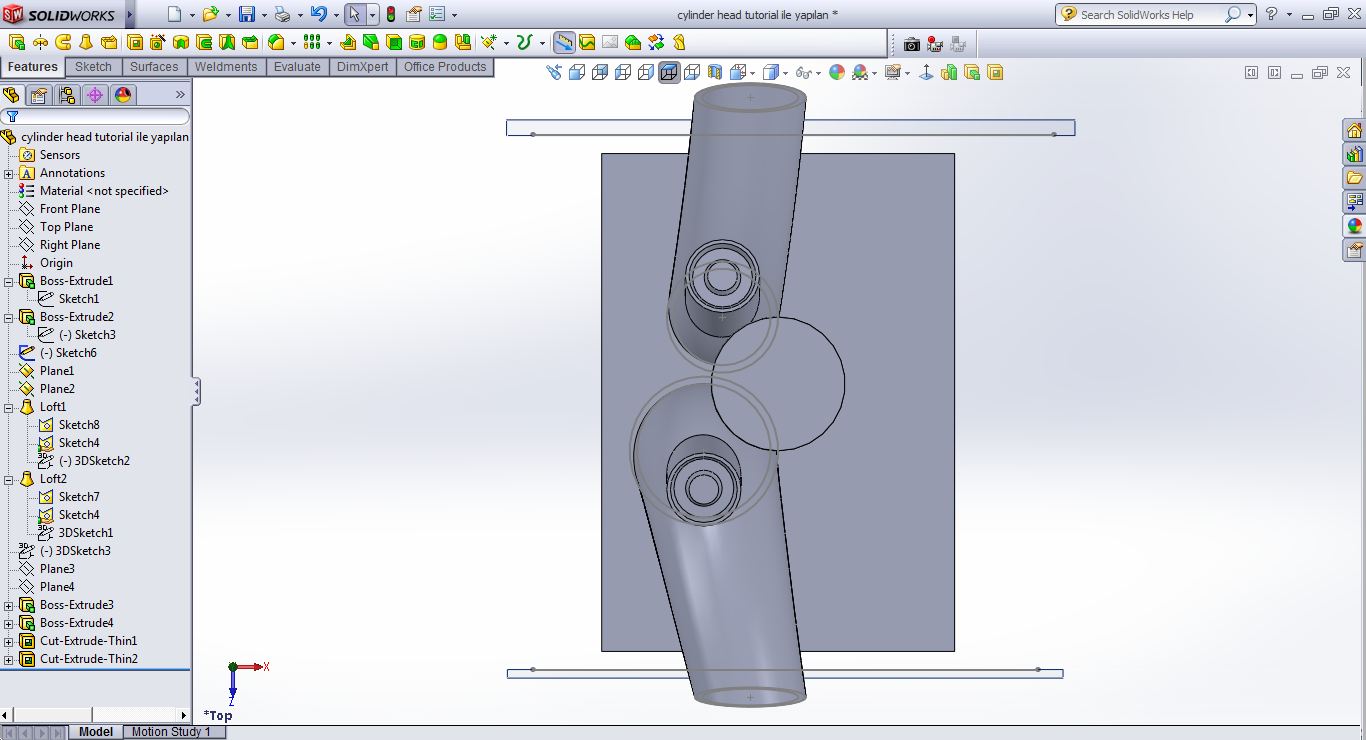Open the Motion Study 1 tab
Viewport: 1366px width, 740px height.
171,732
